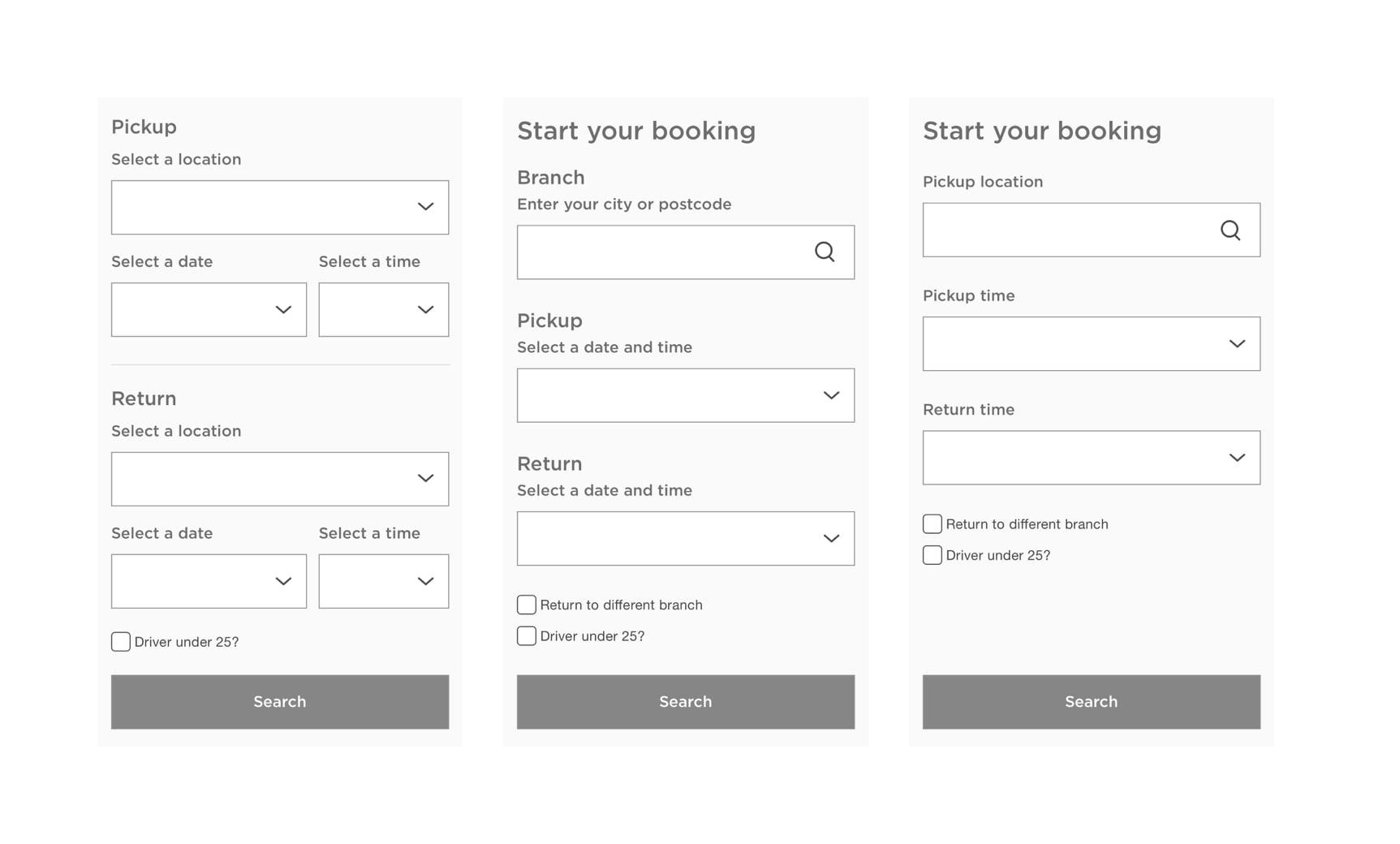Image resolution: width=1400 pixels, height=844 pixels.
Task: Click the 'Return time' label
Action: pos(969,410)
